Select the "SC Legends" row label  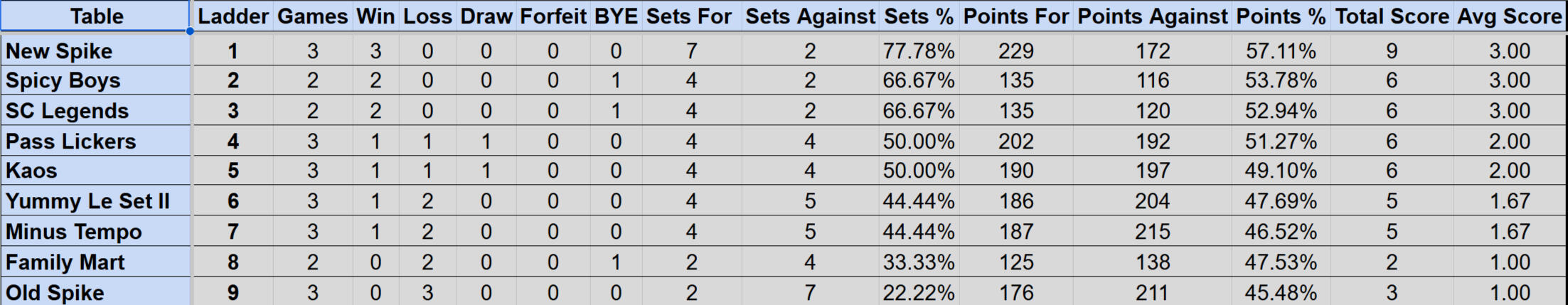coord(96,111)
